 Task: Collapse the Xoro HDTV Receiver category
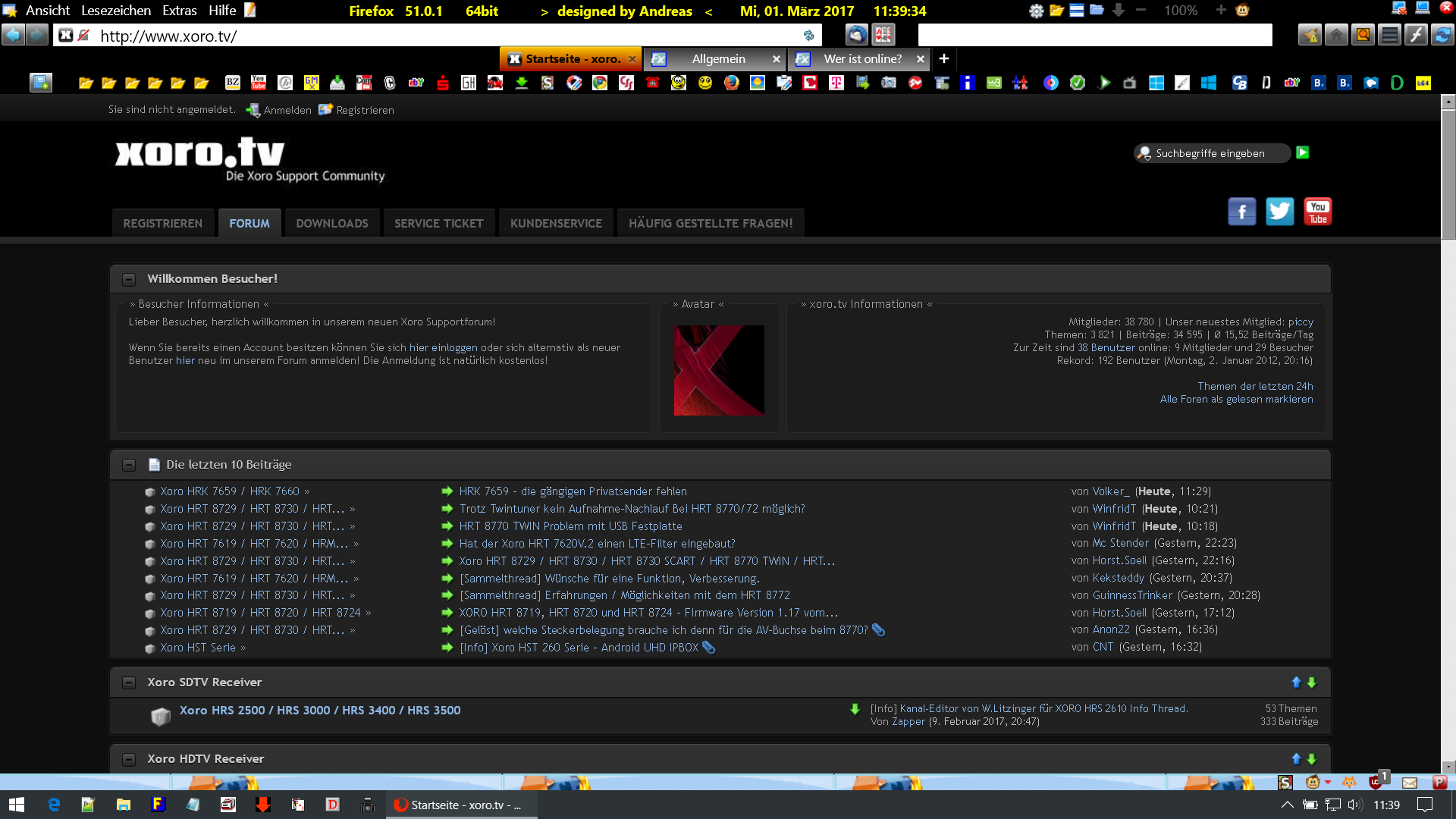(129, 759)
